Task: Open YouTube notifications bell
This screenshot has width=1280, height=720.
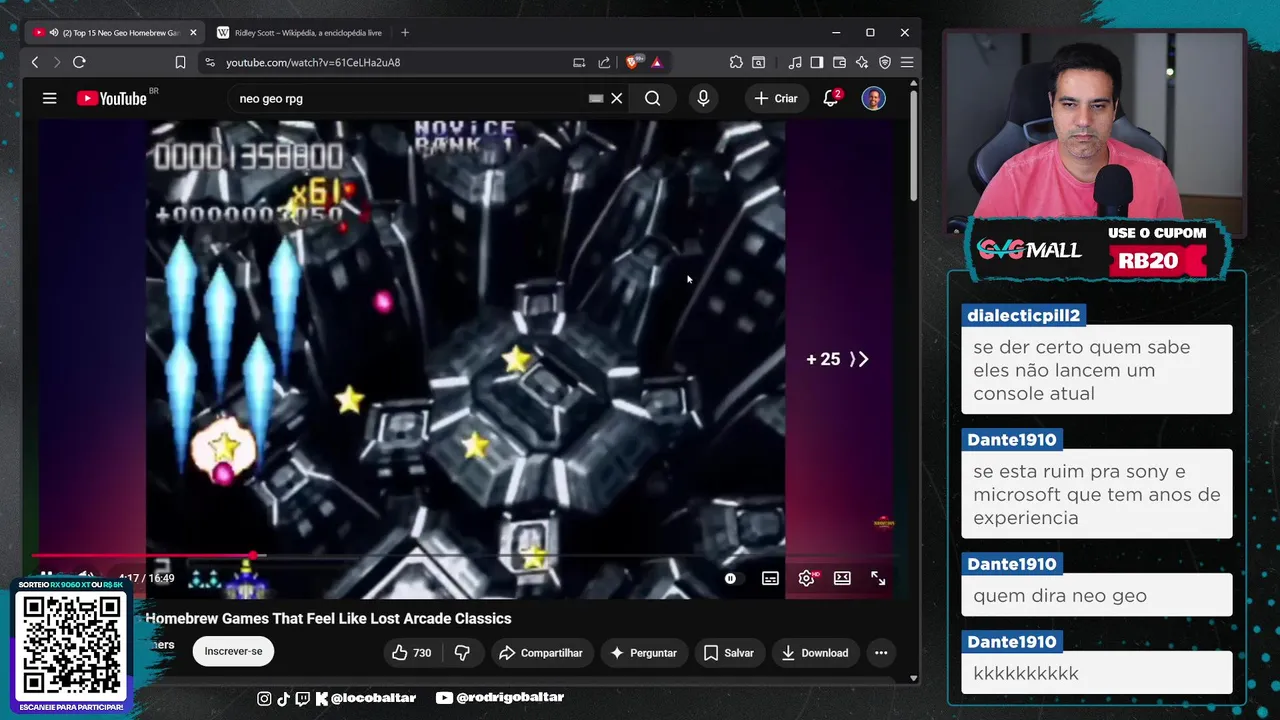Action: (x=830, y=98)
